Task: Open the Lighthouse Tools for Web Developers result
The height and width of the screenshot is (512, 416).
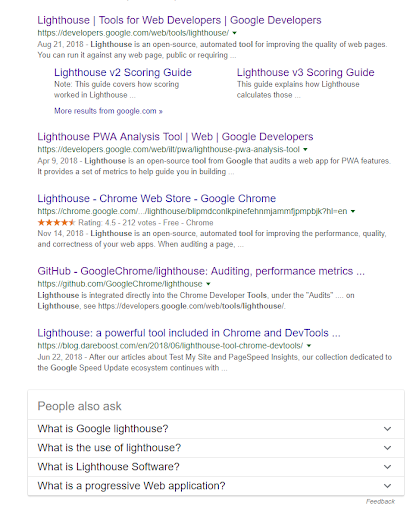Action: (179, 20)
